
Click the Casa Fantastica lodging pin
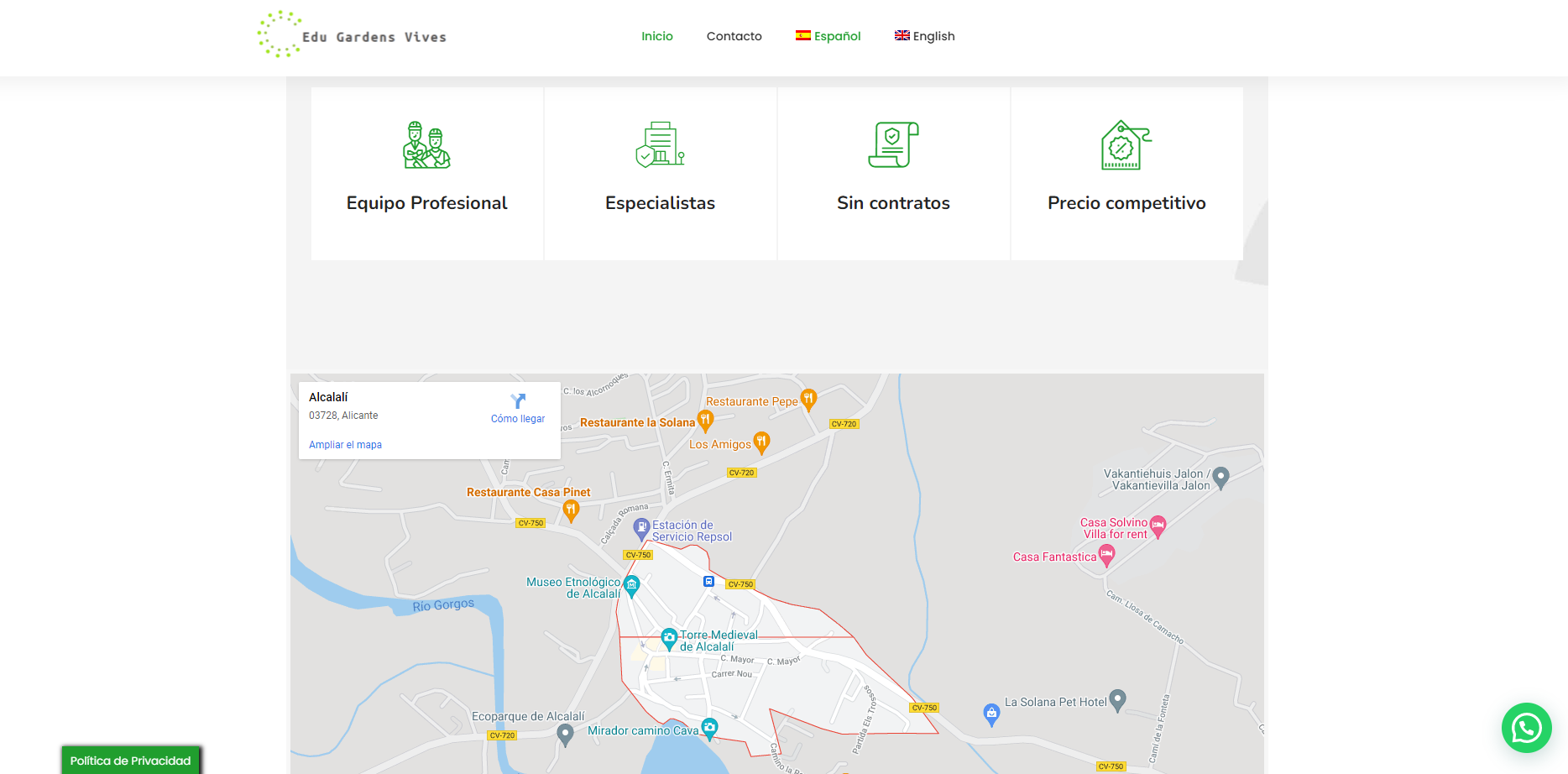coord(1107,555)
